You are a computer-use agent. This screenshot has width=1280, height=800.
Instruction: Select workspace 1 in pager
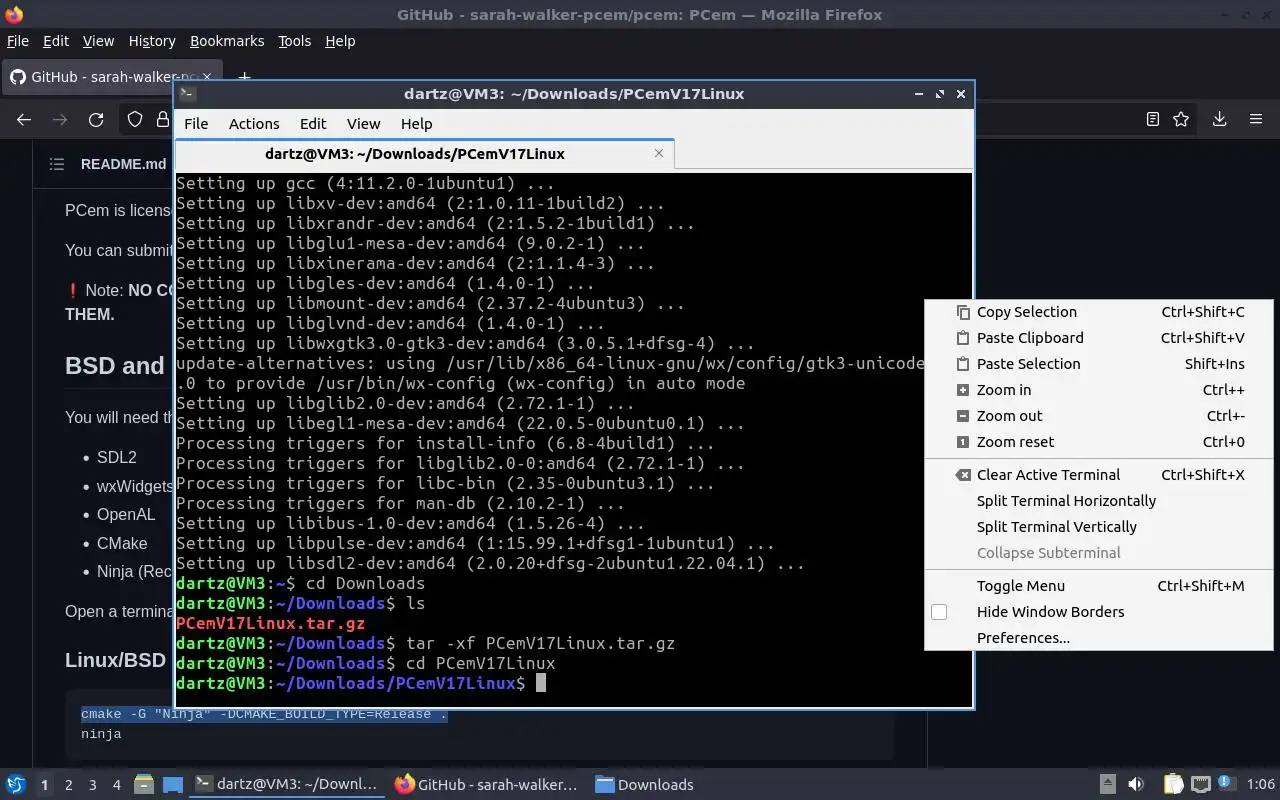click(44, 785)
